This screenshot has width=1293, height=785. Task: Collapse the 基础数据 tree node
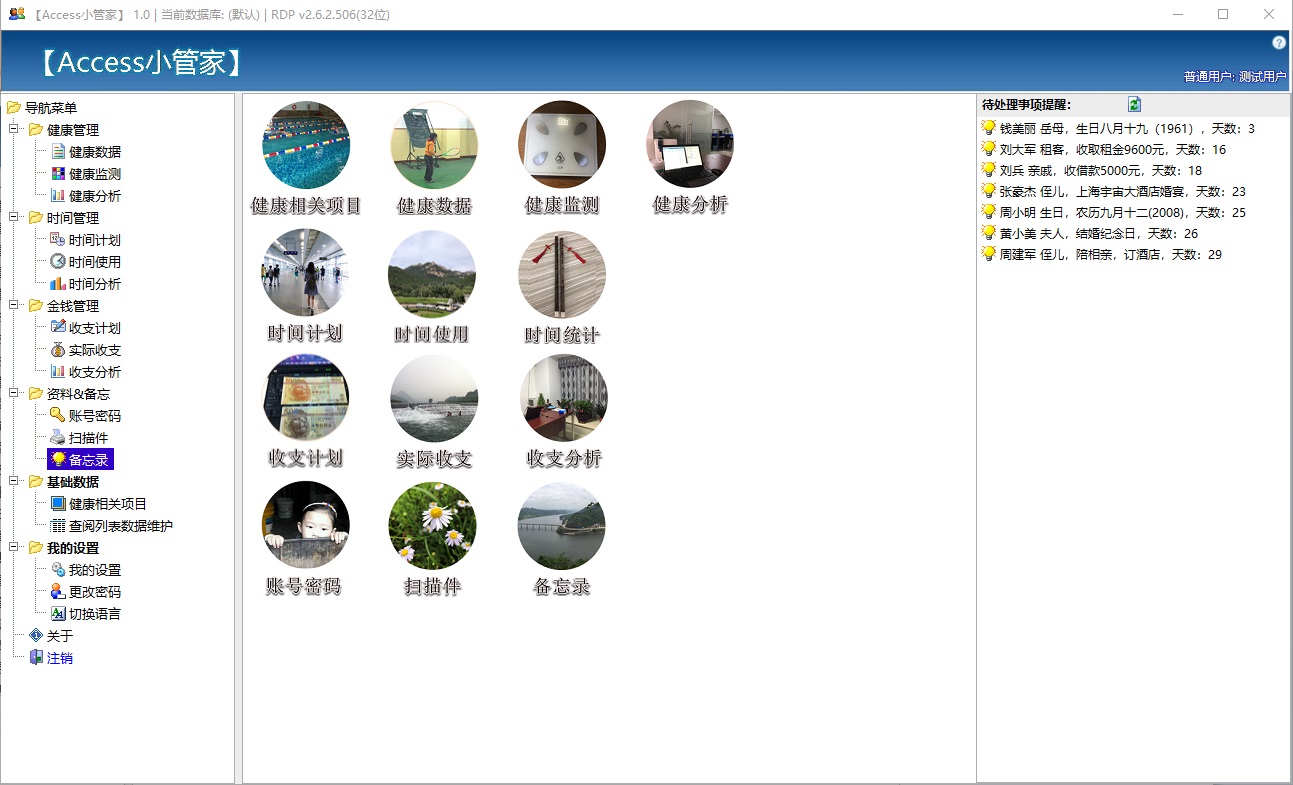click(x=14, y=481)
